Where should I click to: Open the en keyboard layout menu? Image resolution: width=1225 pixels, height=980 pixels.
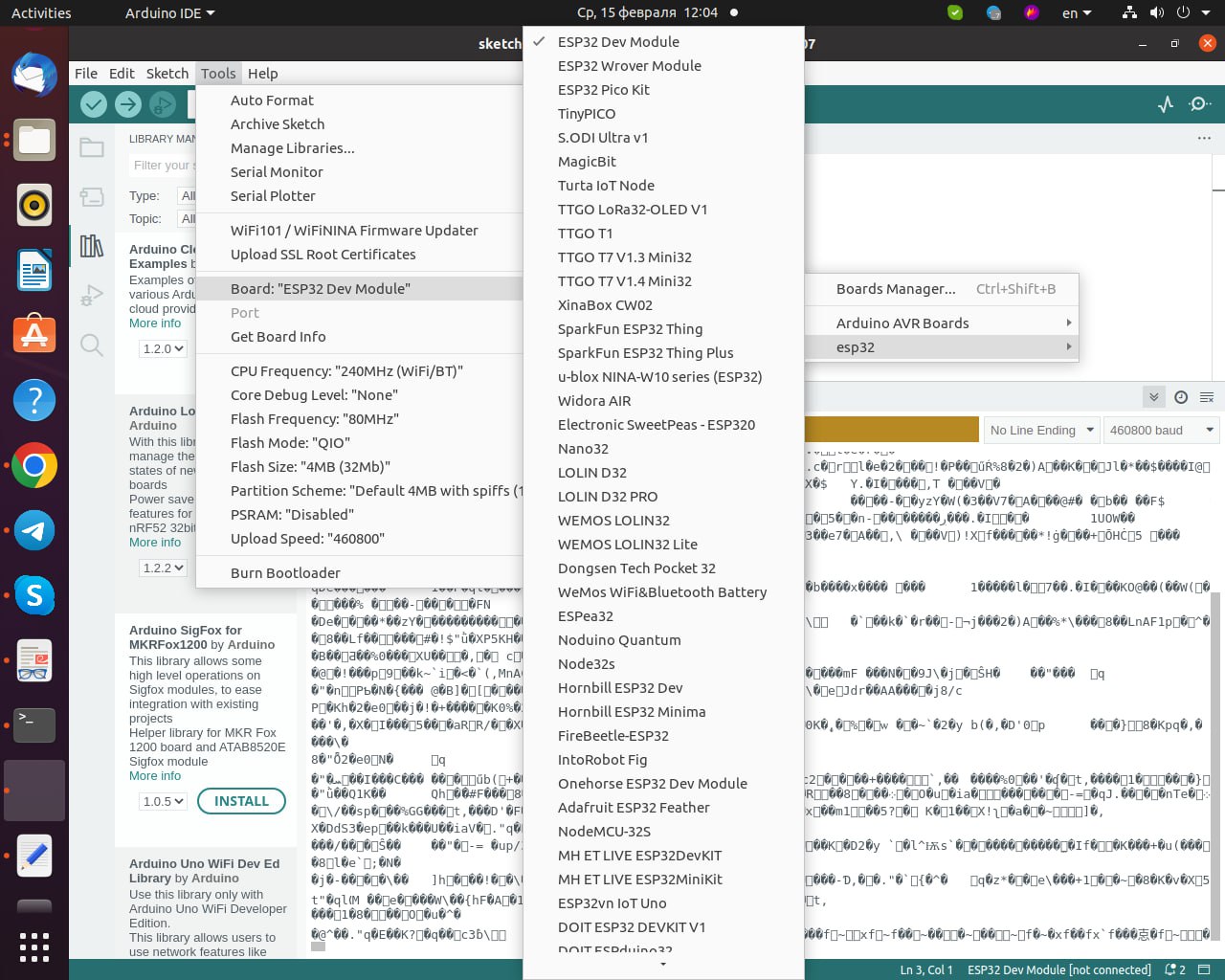tap(1077, 12)
